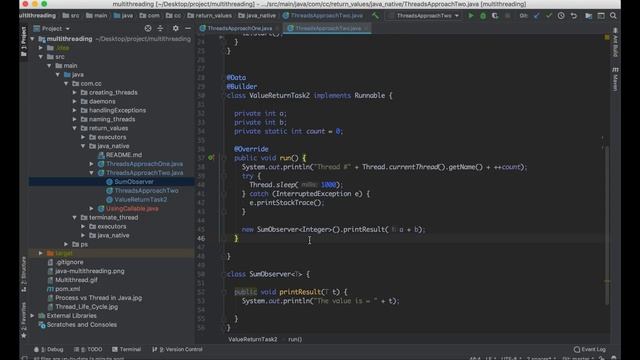Open the Terminal tool window tab
The height and width of the screenshot is (360, 640).
(127, 349)
